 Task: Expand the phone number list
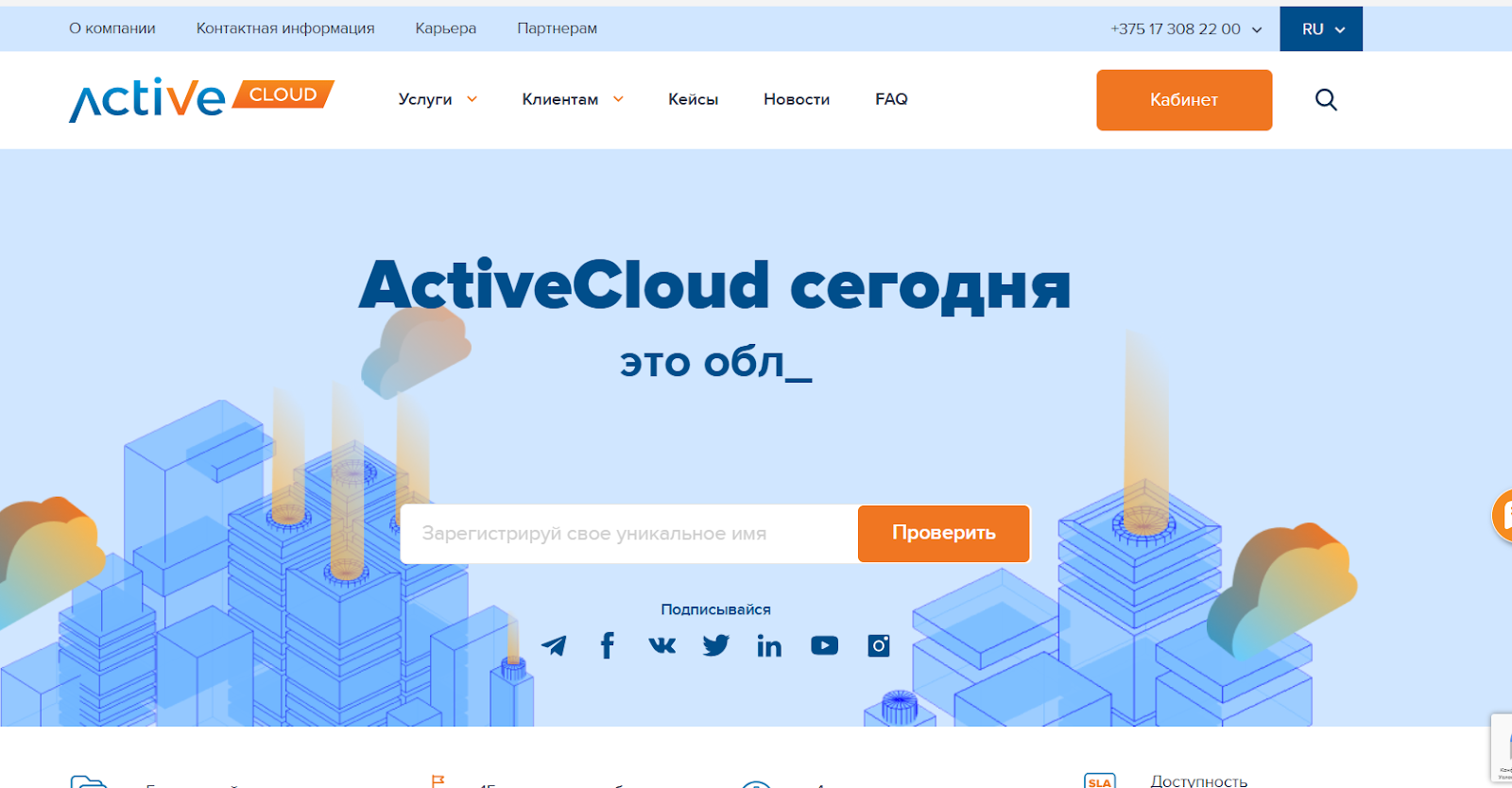pyautogui.click(x=1187, y=29)
